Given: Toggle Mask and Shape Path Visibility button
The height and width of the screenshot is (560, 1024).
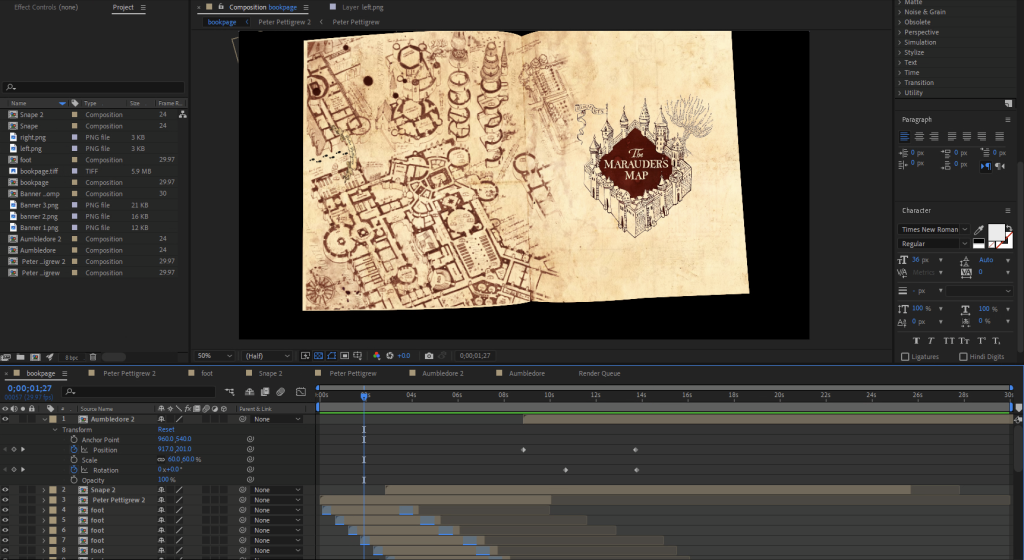Looking at the screenshot, I should point(331,356).
